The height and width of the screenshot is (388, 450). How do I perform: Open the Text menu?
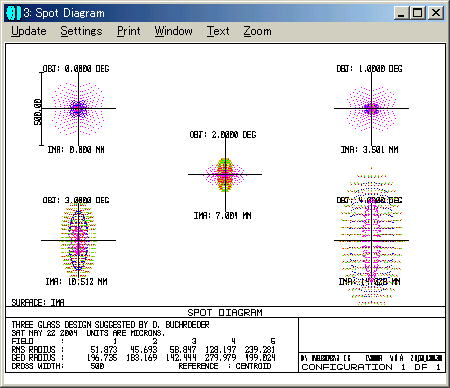pos(218,31)
